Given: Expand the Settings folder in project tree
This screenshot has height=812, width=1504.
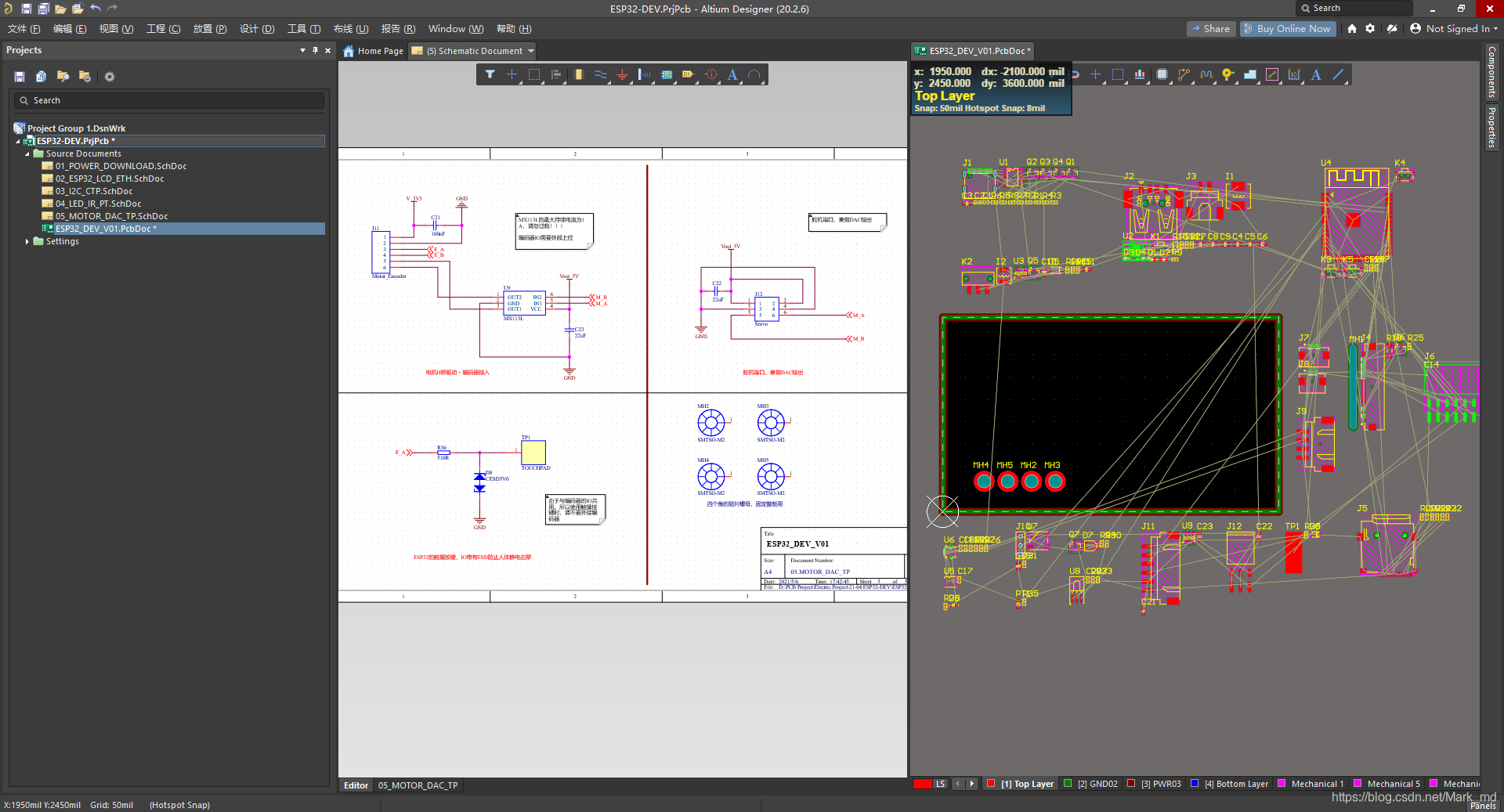Looking at the screenshot, I should click(x=27, y=242).
